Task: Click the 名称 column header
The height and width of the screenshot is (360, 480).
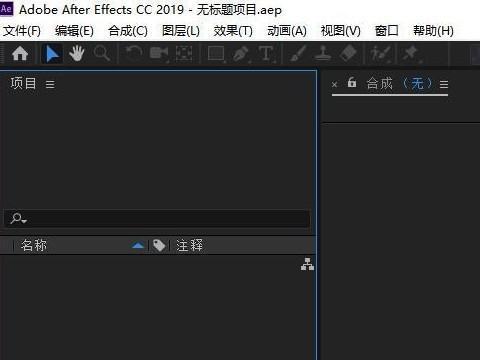Action: click(34, 246)
